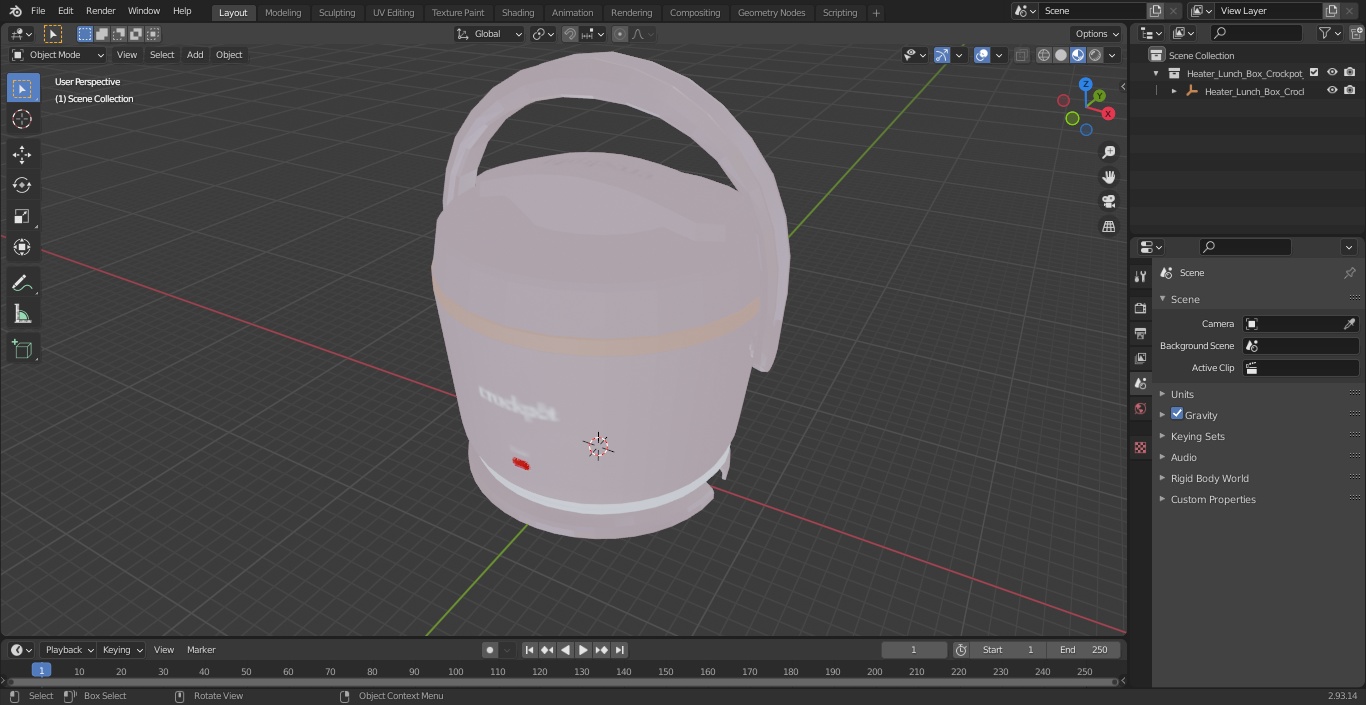Hide Heater_Lunch_Box_Crocl object in viewport
This screenshot has width=1366, height=705.
(1332, 91)
